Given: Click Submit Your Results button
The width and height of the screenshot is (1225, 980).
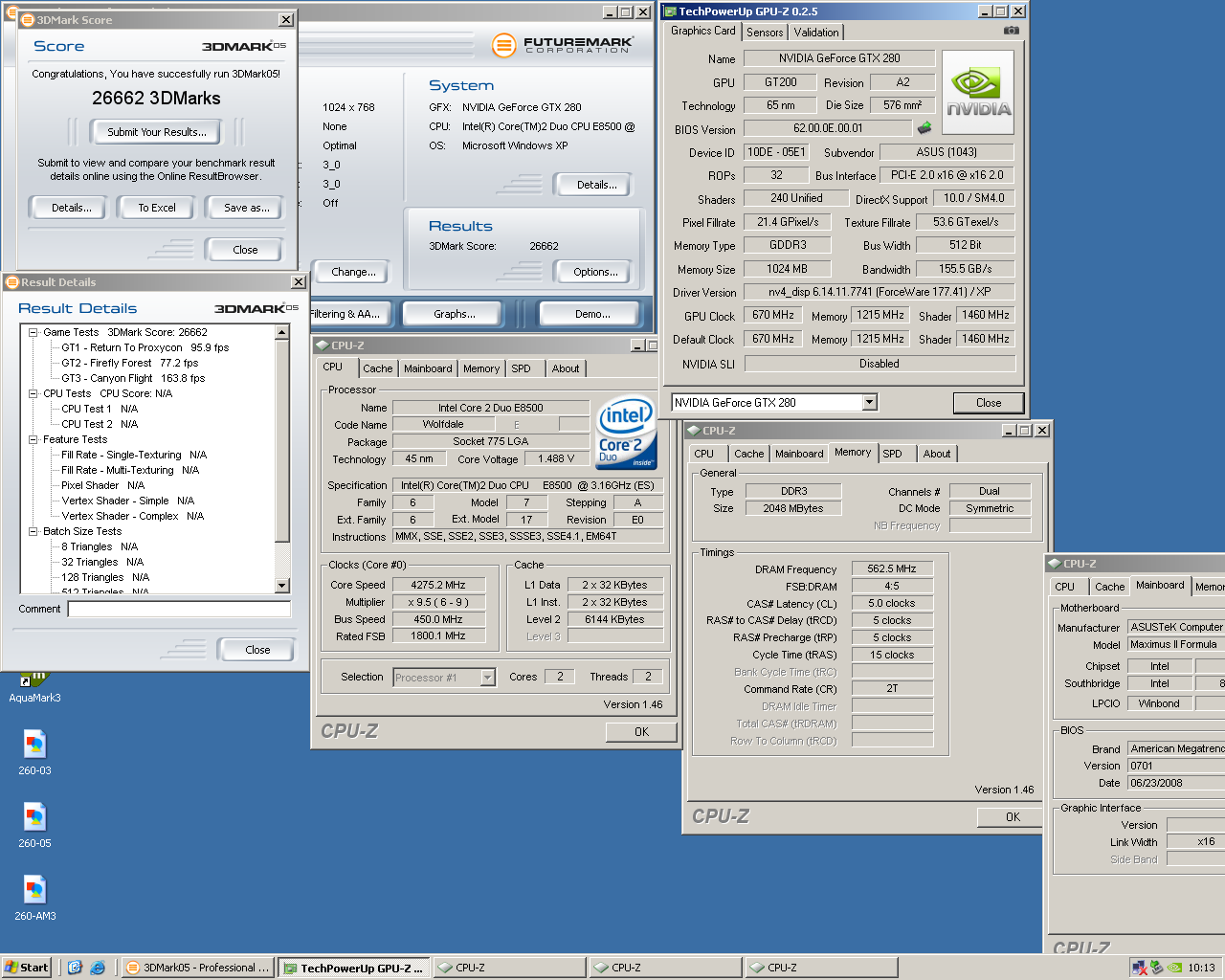Looking at the screenshot, I should tap(156, 132).
